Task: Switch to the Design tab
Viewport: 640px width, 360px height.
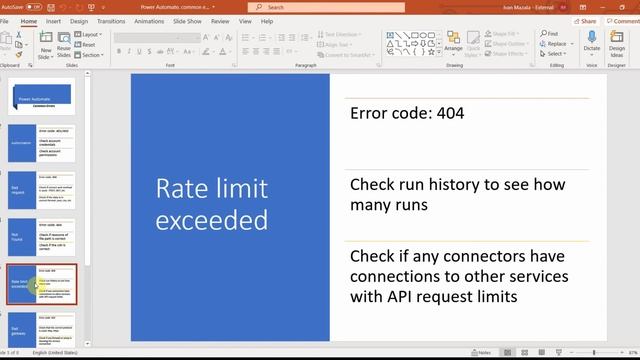Action: point(79,21)
